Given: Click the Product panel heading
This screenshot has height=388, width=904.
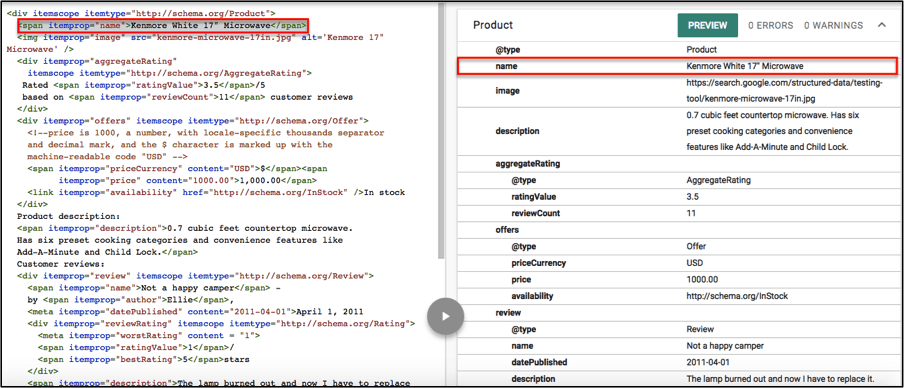Looking at the screenshot, I should [x=493, y=25].
